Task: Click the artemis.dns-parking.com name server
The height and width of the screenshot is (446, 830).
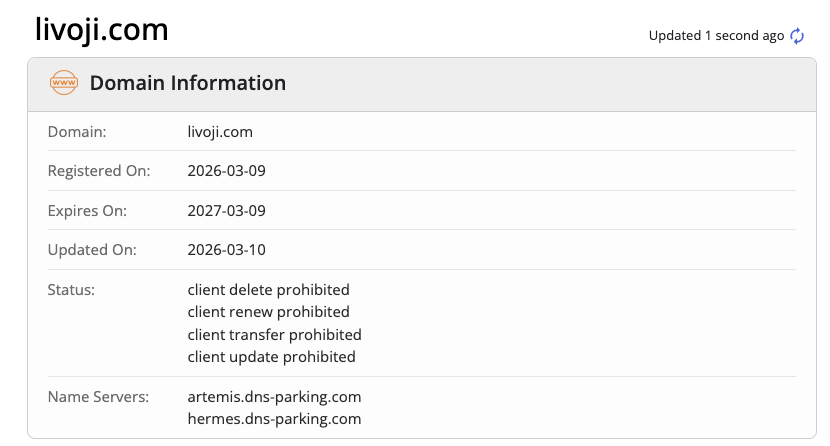Action: click(x=274, y=397)
